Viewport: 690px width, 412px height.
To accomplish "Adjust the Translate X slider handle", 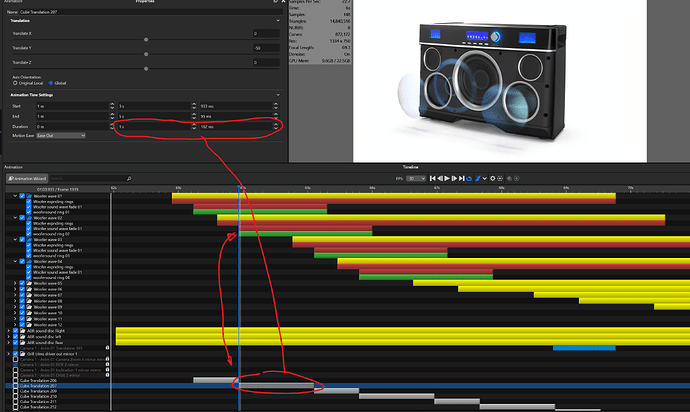I will click(146, 40).
